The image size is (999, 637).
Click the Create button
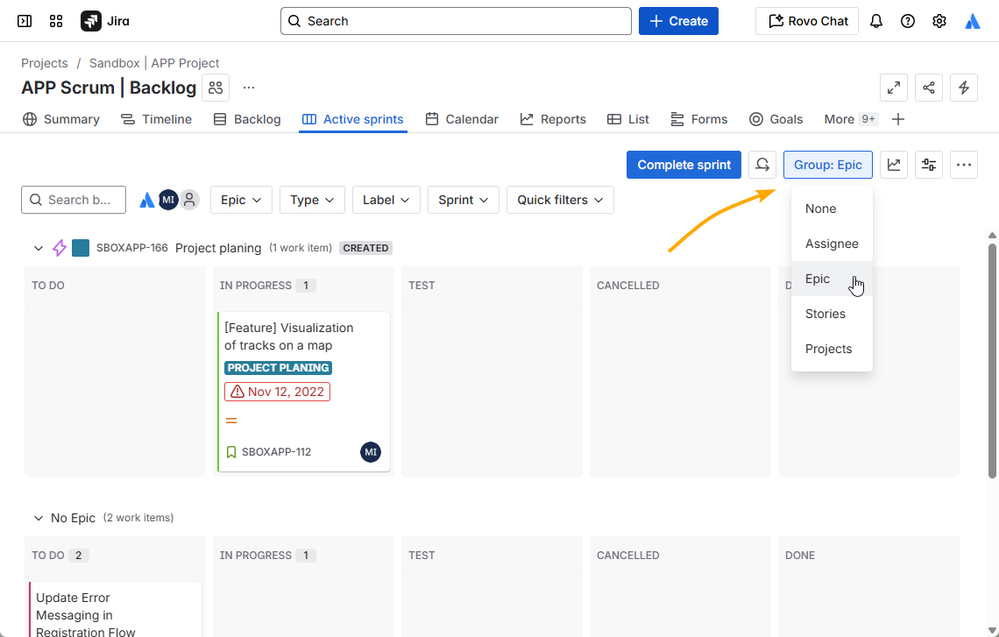pos(679,21)
